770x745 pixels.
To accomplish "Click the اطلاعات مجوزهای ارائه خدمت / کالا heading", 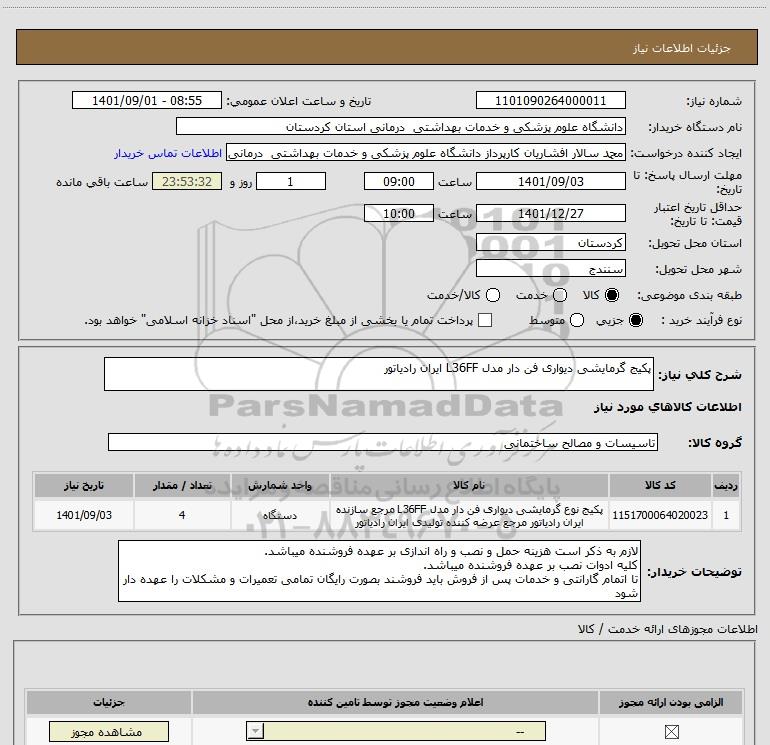I will point(667,629).
